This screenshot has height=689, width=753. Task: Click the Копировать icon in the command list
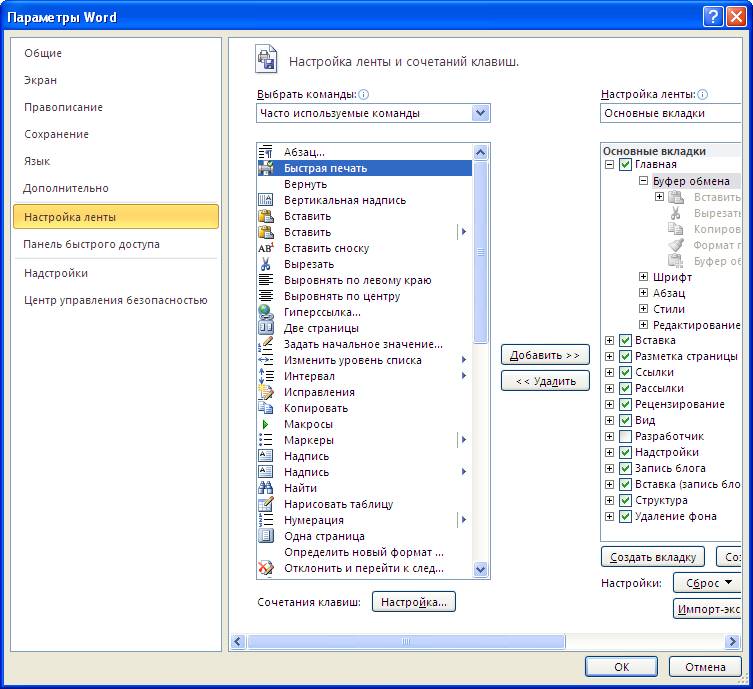click(266, 408)
